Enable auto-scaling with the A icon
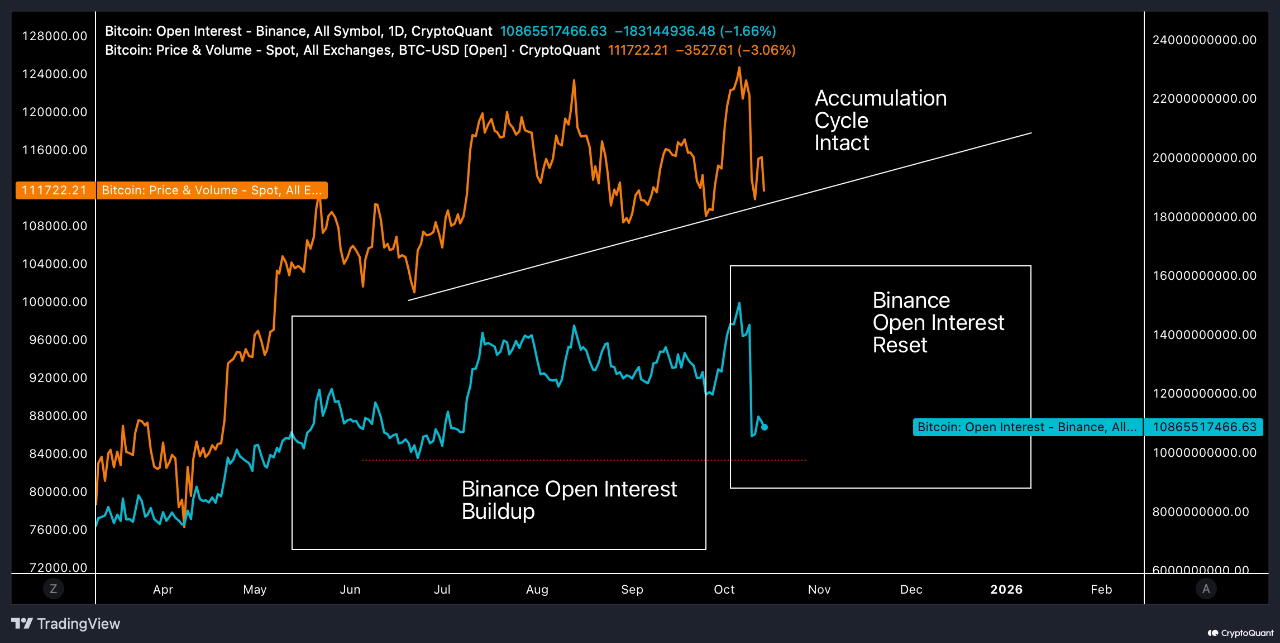1280x643 pixels. click(x=1206, y=589)
